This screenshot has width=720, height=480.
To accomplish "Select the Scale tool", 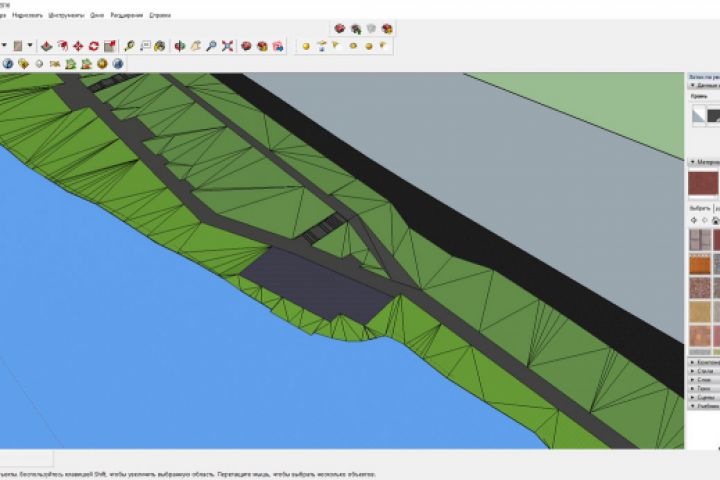I will [110, 46].
